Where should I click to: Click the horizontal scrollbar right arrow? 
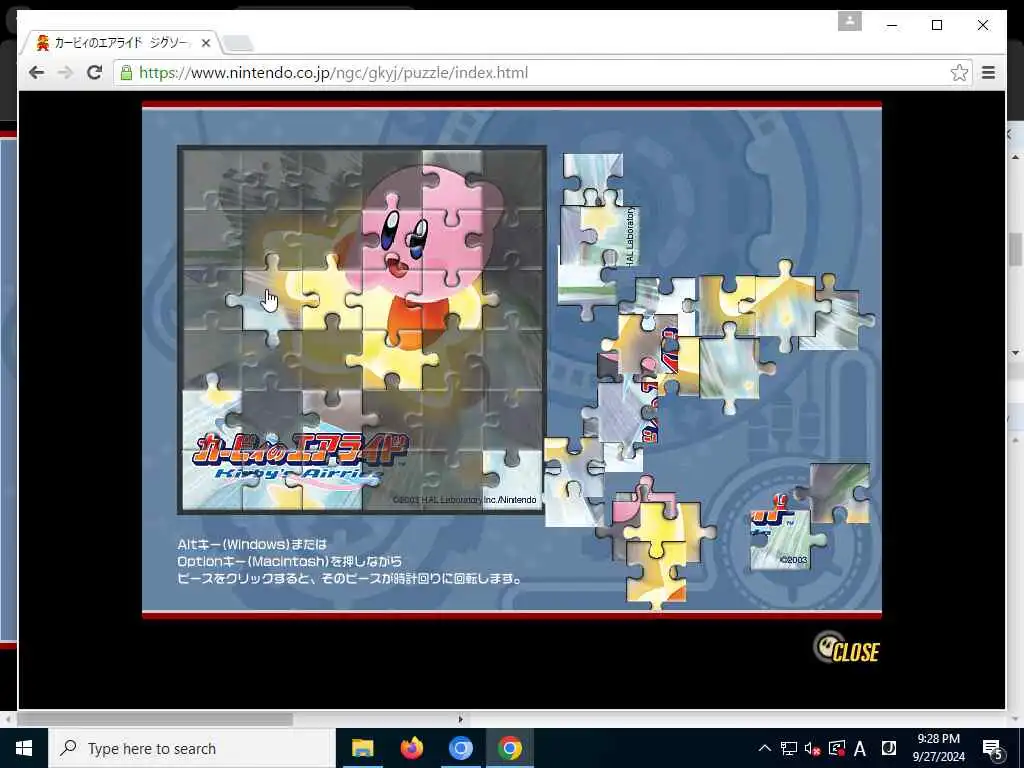(460, 719)
